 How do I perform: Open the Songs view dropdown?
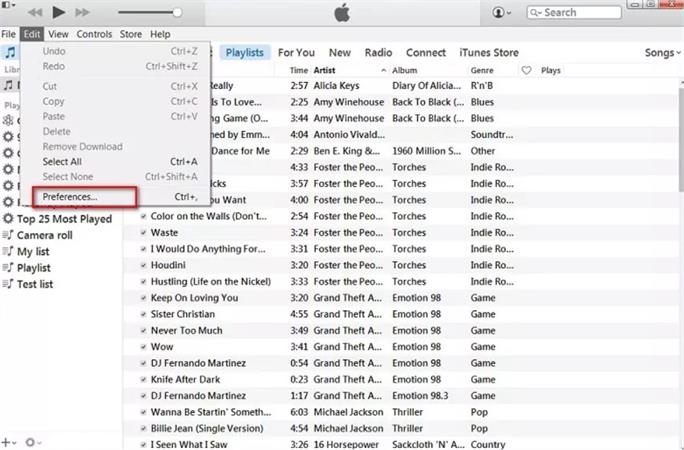point(662,53)
